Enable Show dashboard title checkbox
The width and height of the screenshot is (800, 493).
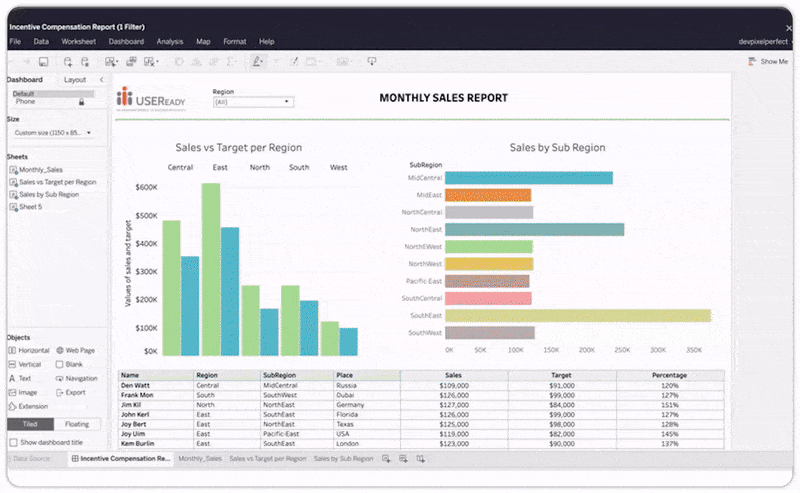pyautogui.click(x=13, y=442)
